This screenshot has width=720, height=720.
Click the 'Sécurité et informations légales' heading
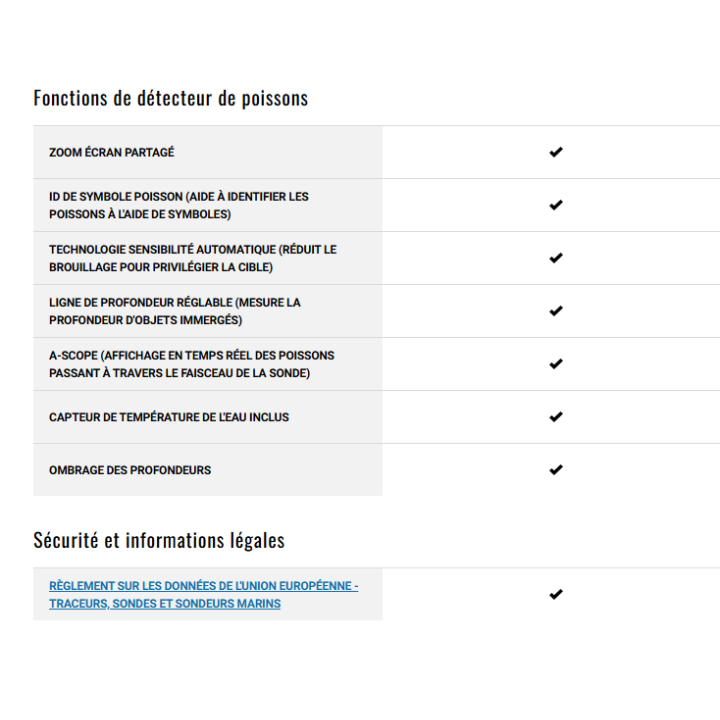tap(159, 540)
